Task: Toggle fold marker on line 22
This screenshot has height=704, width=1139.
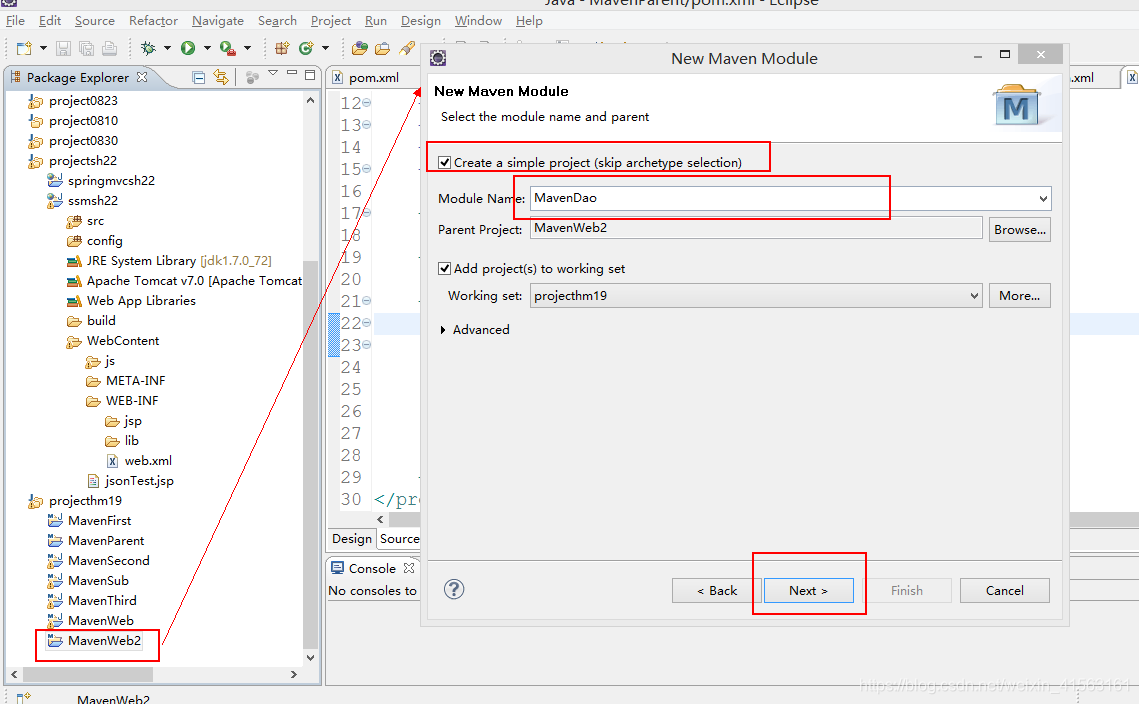Action: (367, 322)
